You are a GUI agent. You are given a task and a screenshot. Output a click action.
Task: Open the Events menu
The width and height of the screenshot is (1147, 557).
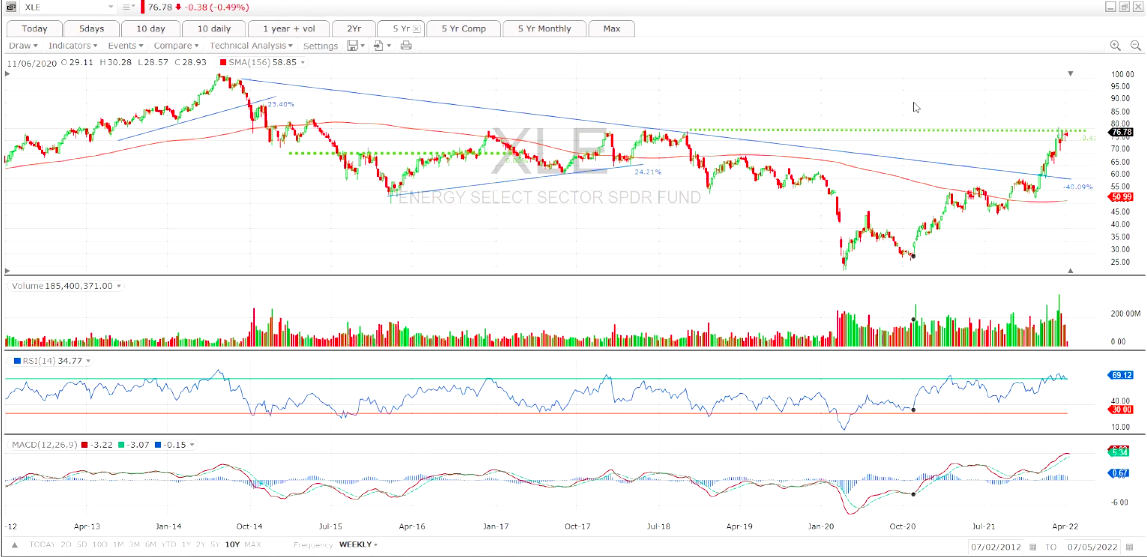pyautogui.click(x=126, y=45)
